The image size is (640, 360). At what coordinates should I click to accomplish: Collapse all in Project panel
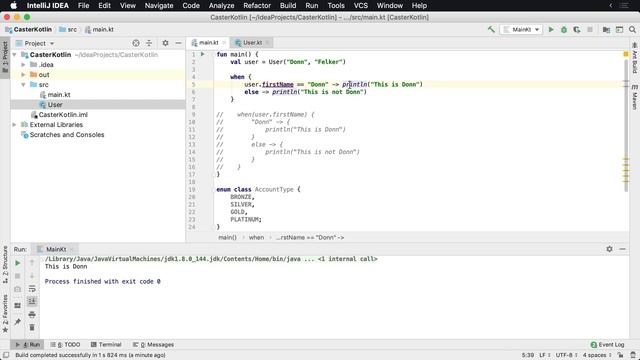coord(149,43)
